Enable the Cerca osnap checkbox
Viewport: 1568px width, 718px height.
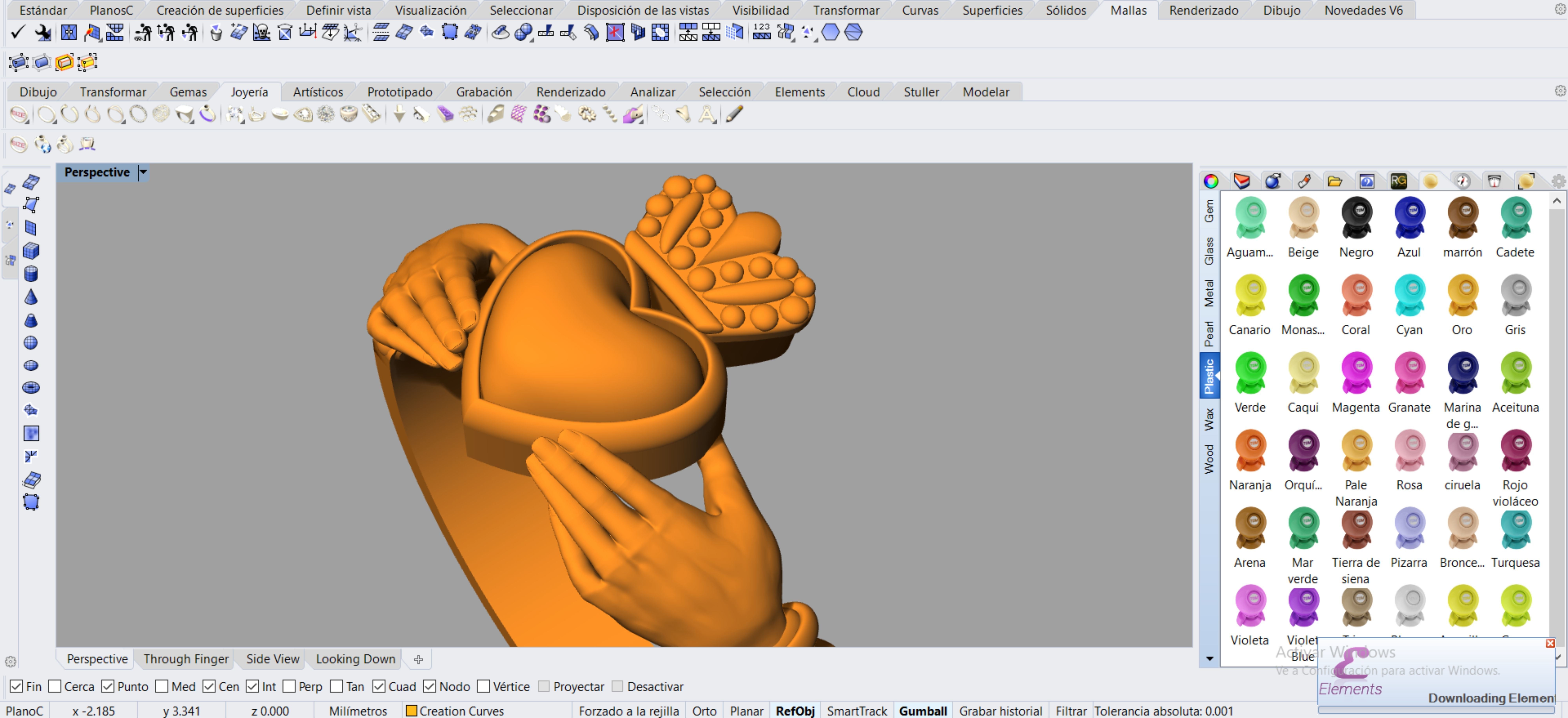click(55, 686)
